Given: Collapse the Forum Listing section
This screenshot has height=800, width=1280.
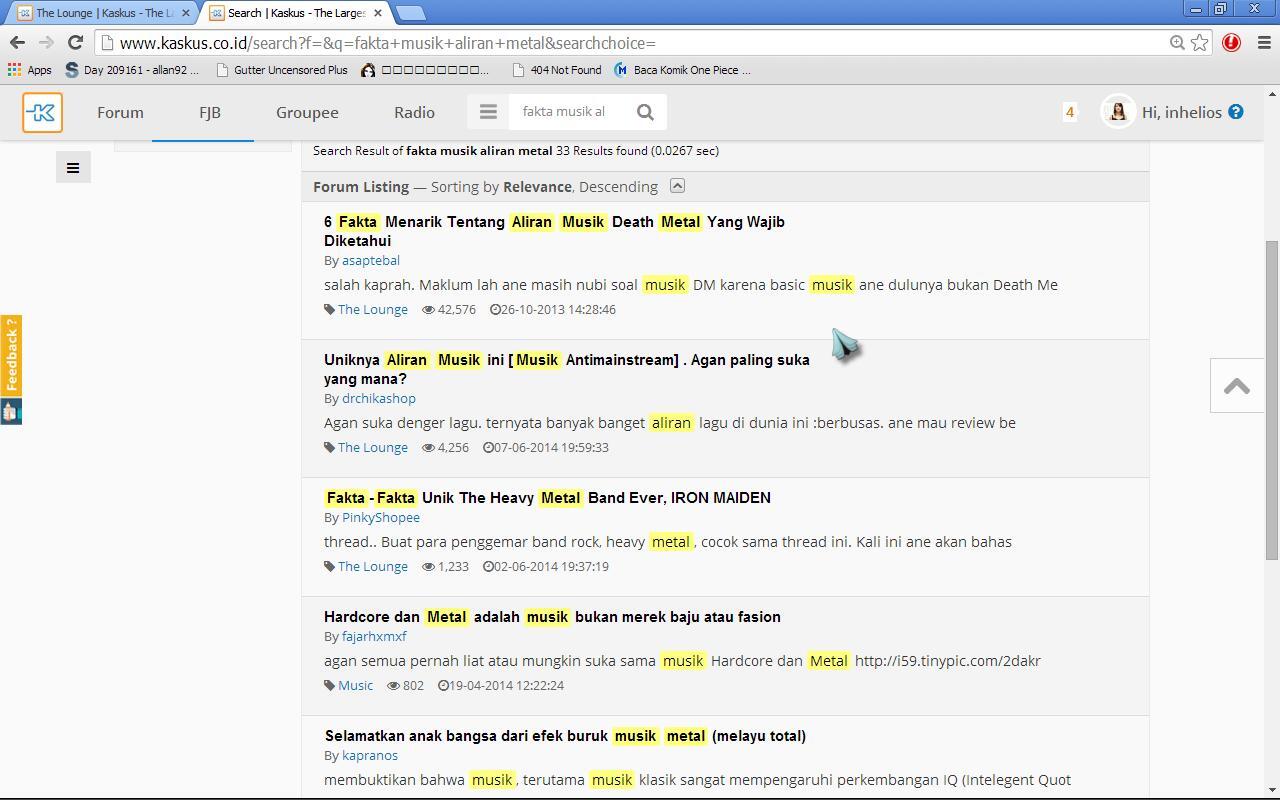Looking at the screenshot, I should tap(677, 186).
